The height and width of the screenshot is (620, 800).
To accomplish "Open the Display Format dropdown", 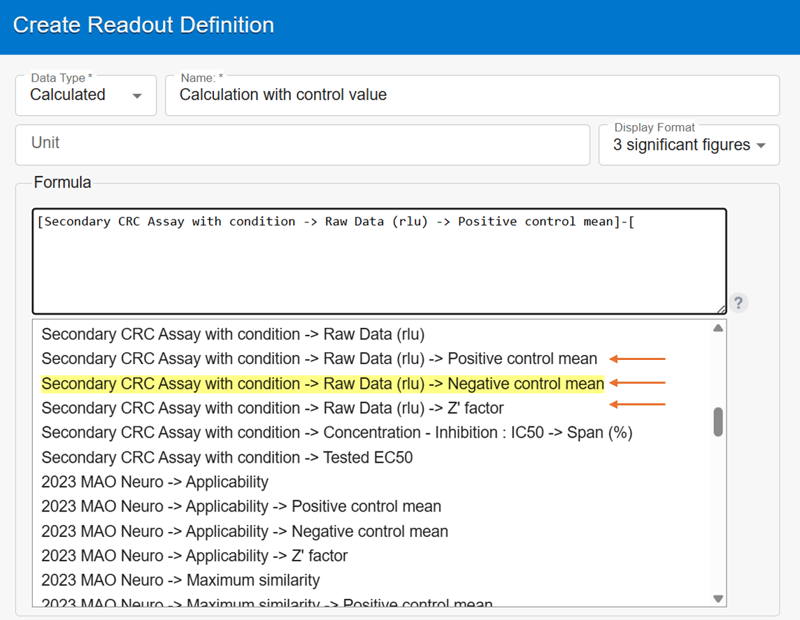I will pos(689,145).
